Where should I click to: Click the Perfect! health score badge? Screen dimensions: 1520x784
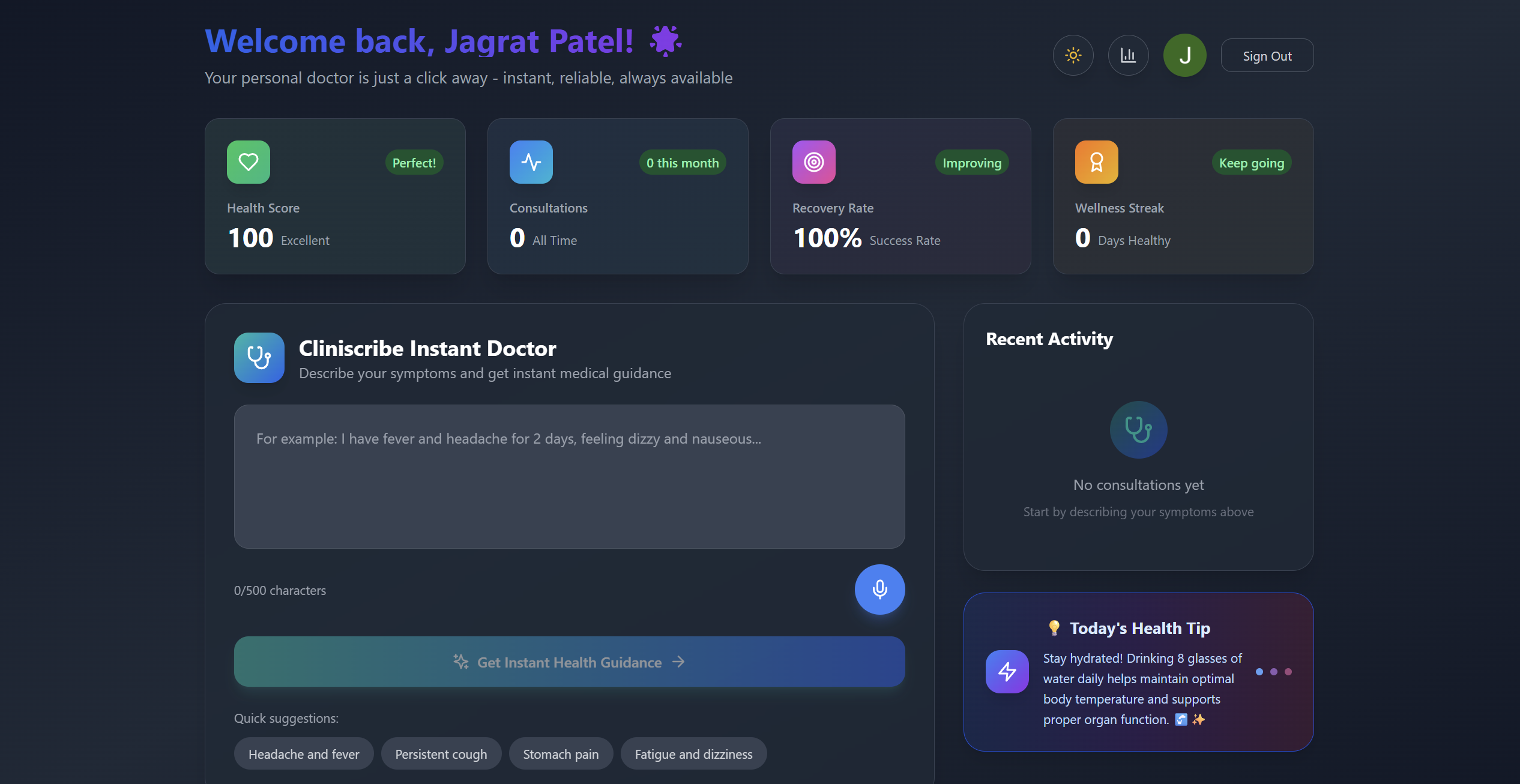(x=414, y=163)
